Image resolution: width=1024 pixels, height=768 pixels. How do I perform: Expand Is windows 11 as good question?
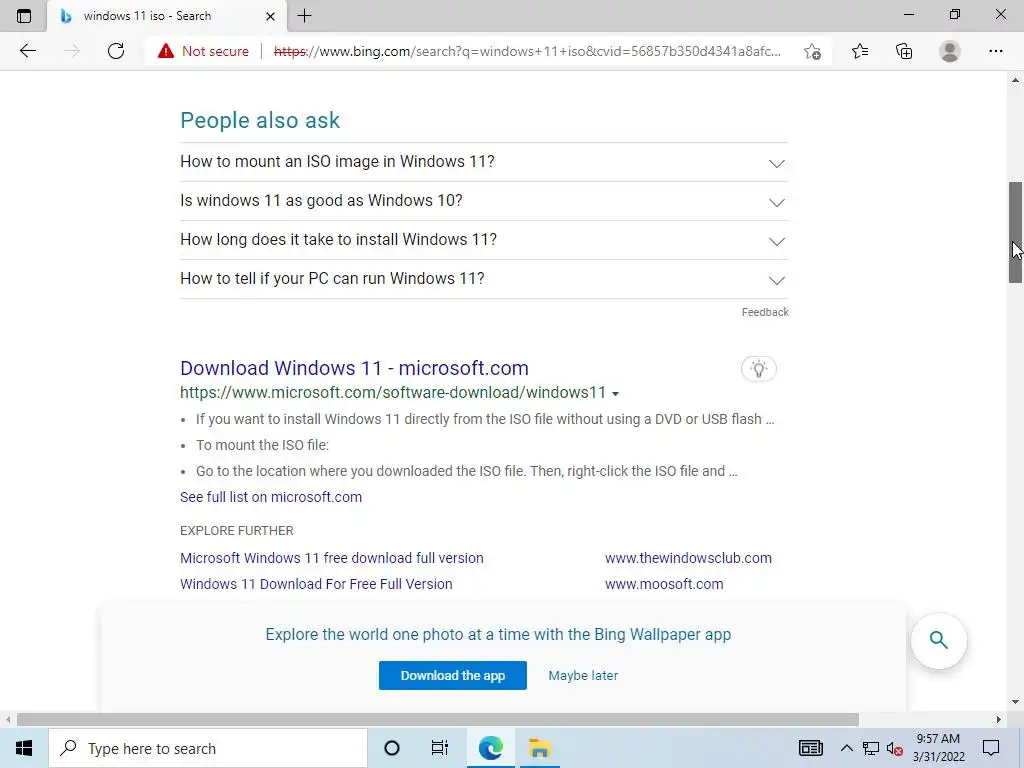click(484, 201)
